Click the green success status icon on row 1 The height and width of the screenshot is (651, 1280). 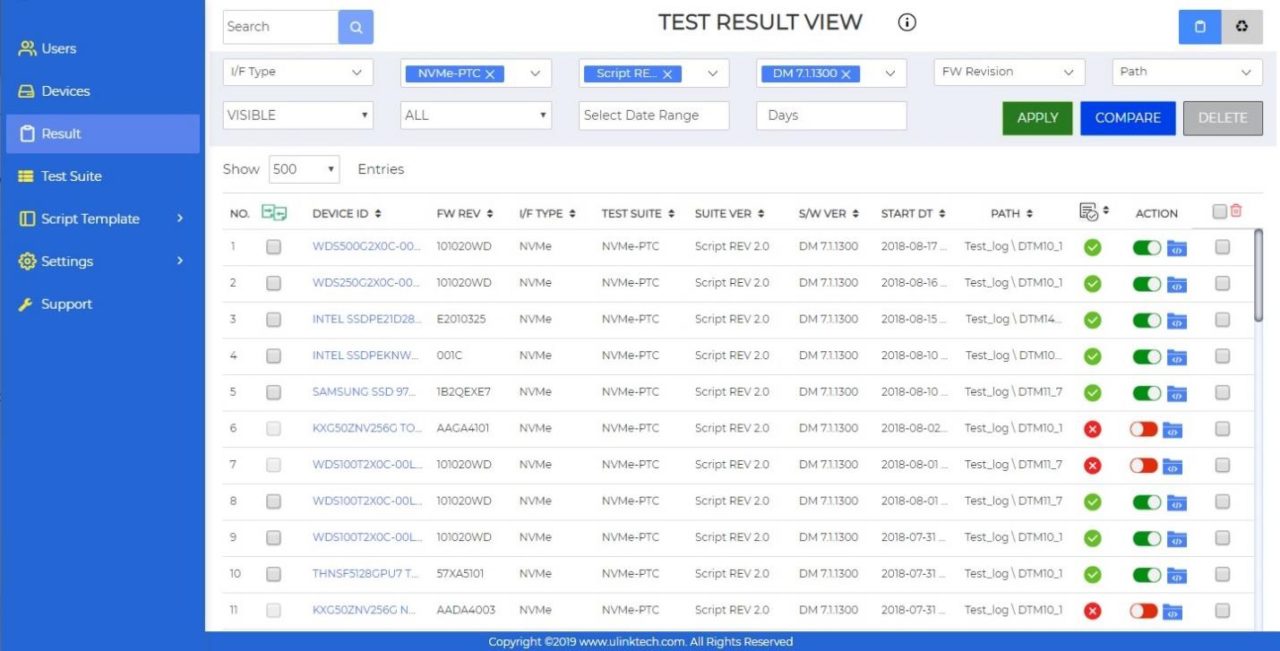(x=1092, y=246)
